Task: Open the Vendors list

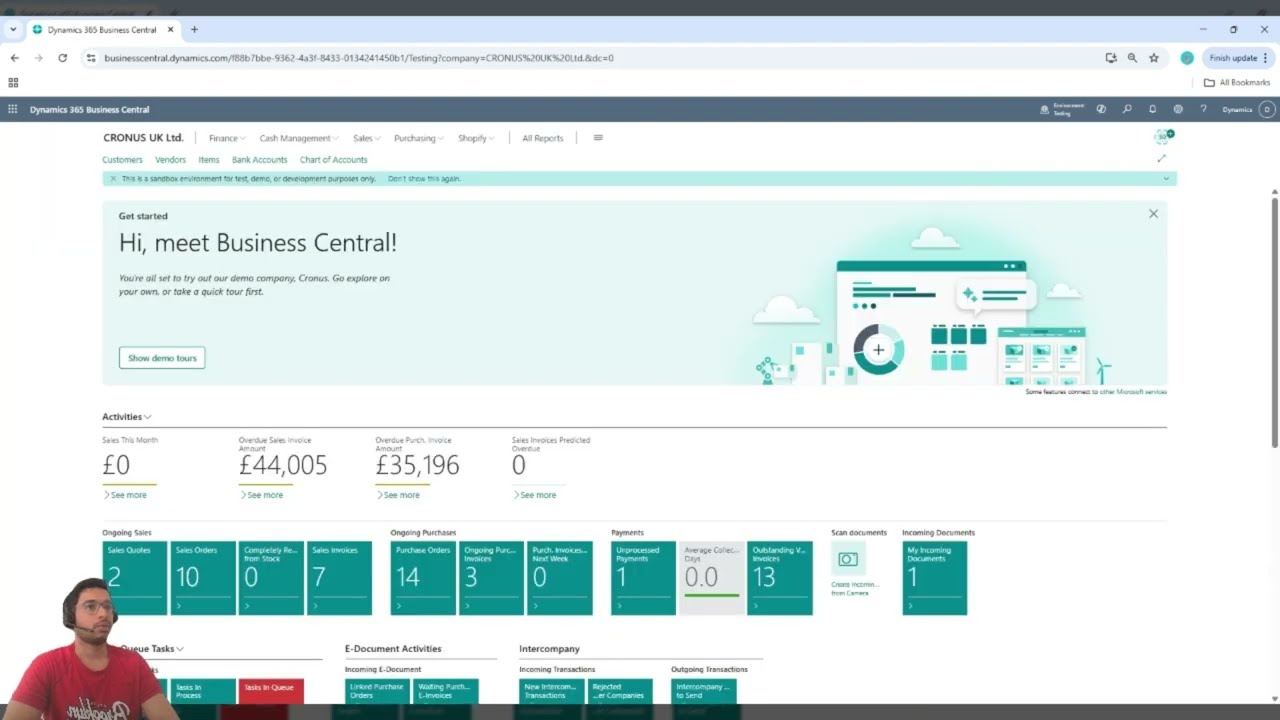Action: 170,159
